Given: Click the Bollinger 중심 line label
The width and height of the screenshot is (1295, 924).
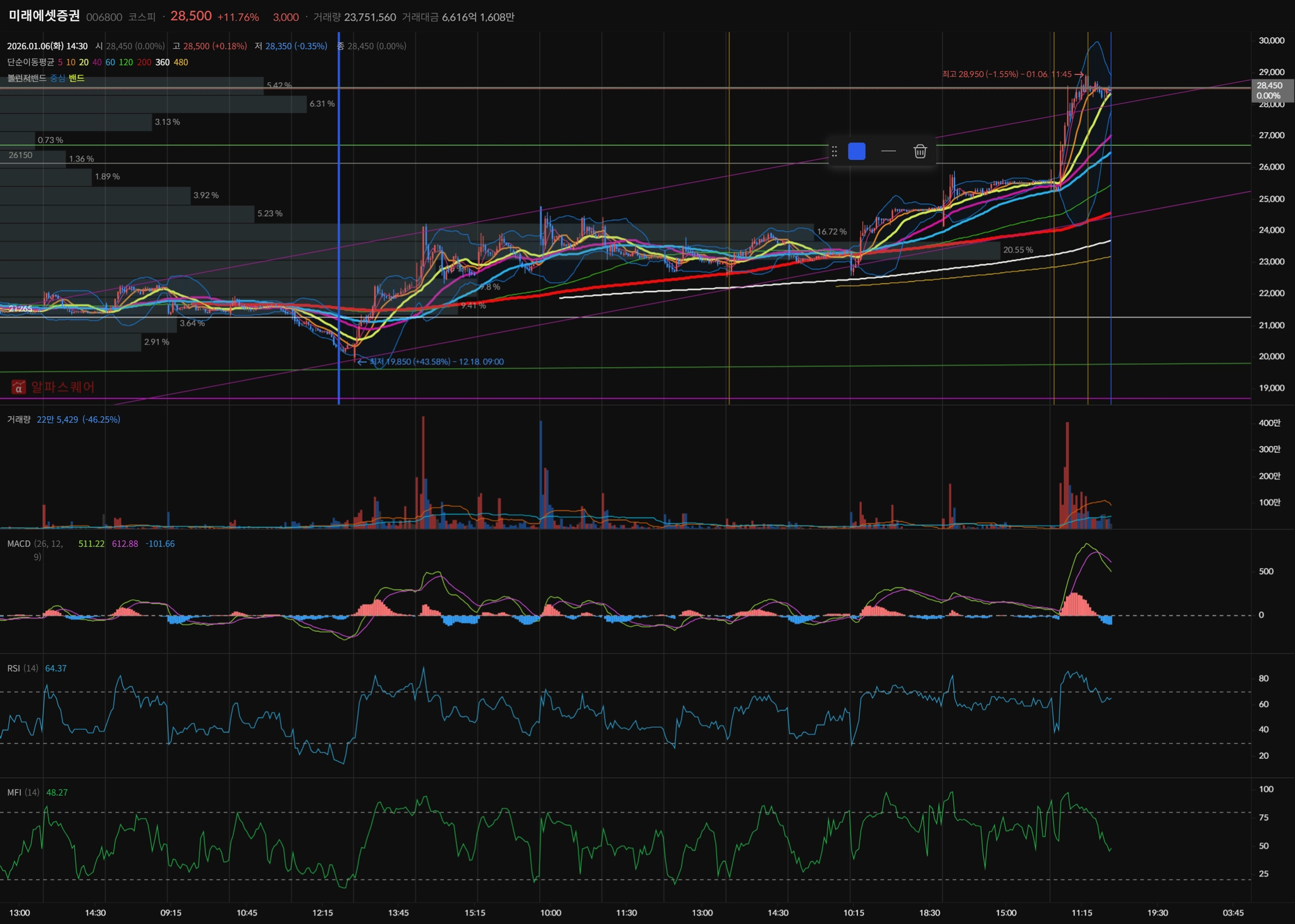Looking at the screenshot, I should coord(58,78).
